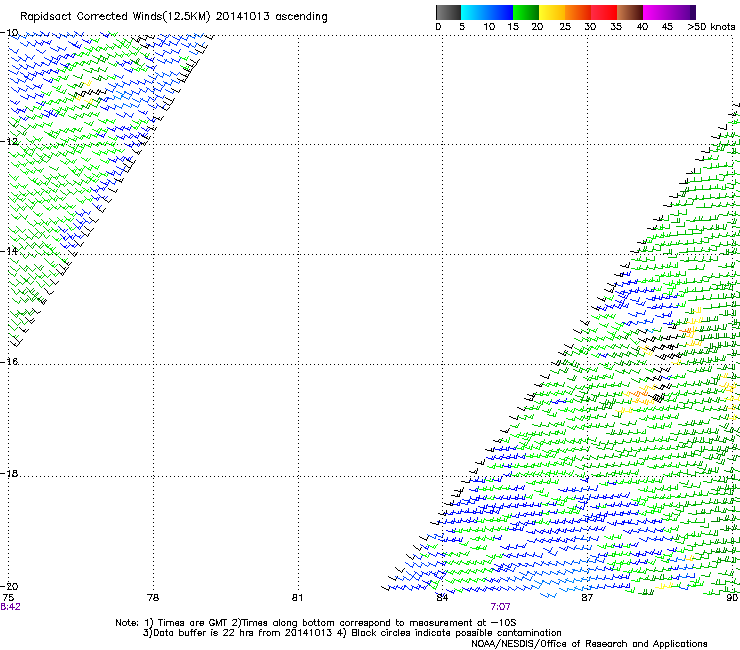
Task: Click the '87' longitude axis label
Action: coord(587,598)
